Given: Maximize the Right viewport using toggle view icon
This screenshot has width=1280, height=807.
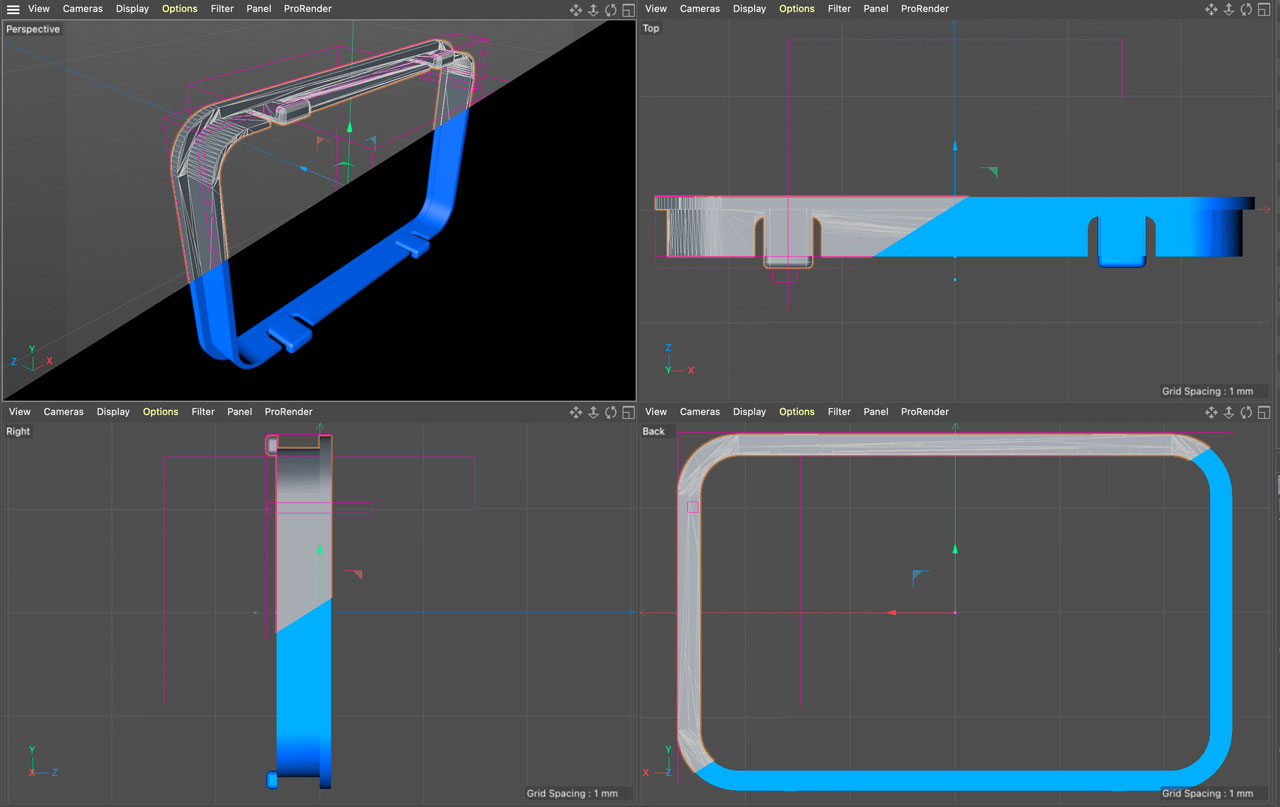Looking at the screenshot, I should pyautogui.click(x=627, y=412).
